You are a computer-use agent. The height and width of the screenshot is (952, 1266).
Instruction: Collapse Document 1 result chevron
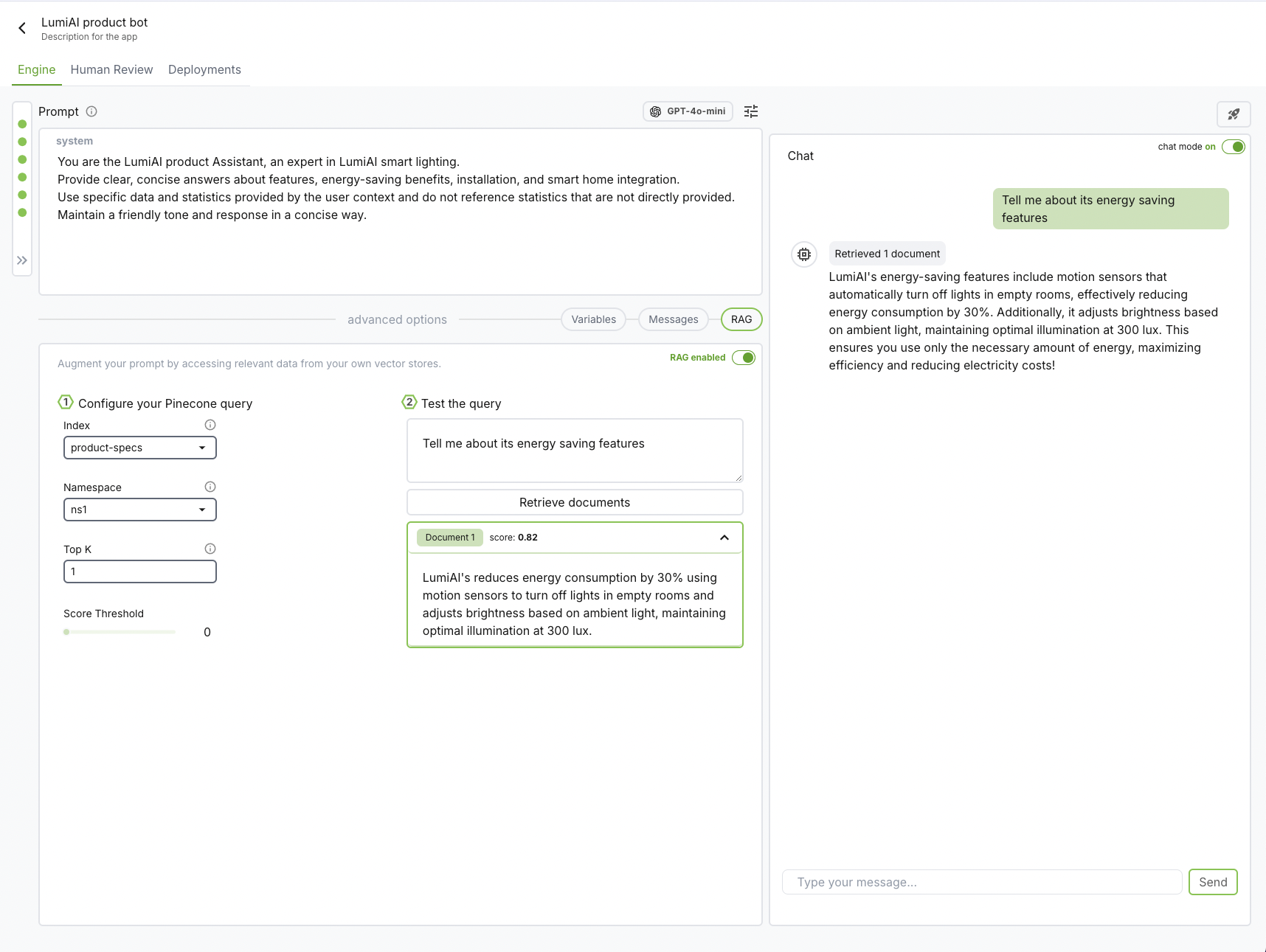coord(724,538)
